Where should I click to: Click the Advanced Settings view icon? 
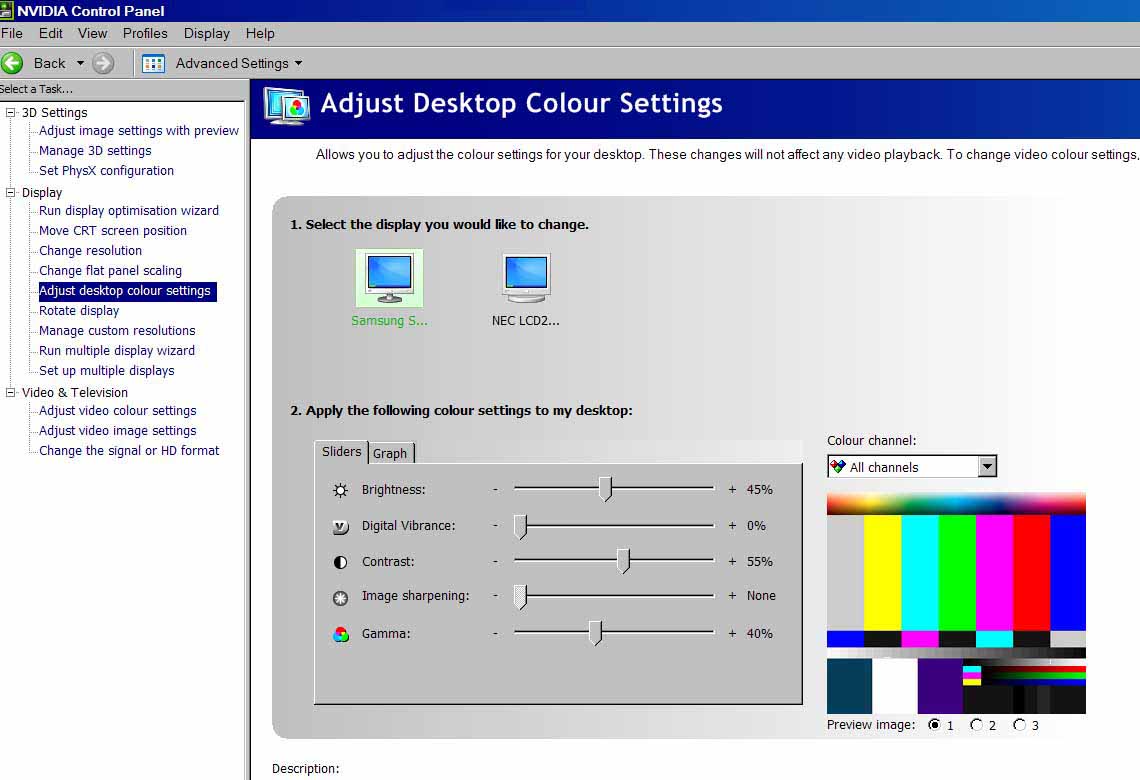pos(153,63)
